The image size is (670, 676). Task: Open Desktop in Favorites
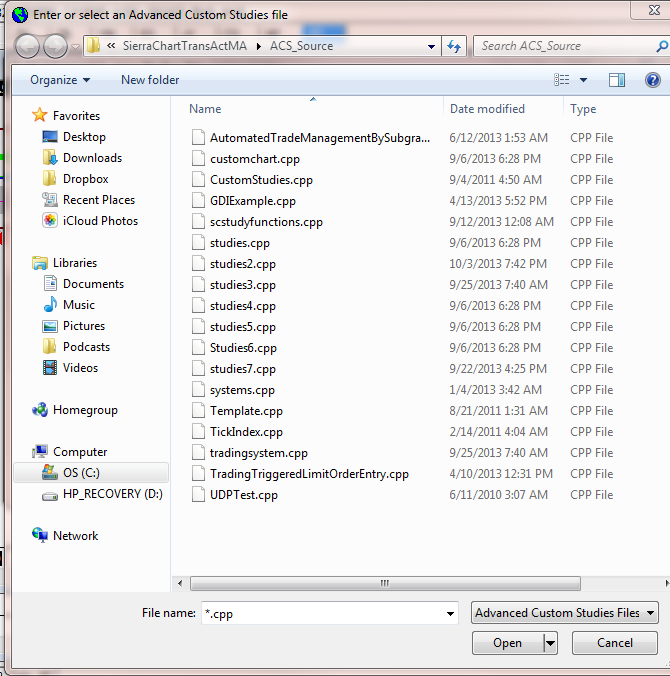74,137
